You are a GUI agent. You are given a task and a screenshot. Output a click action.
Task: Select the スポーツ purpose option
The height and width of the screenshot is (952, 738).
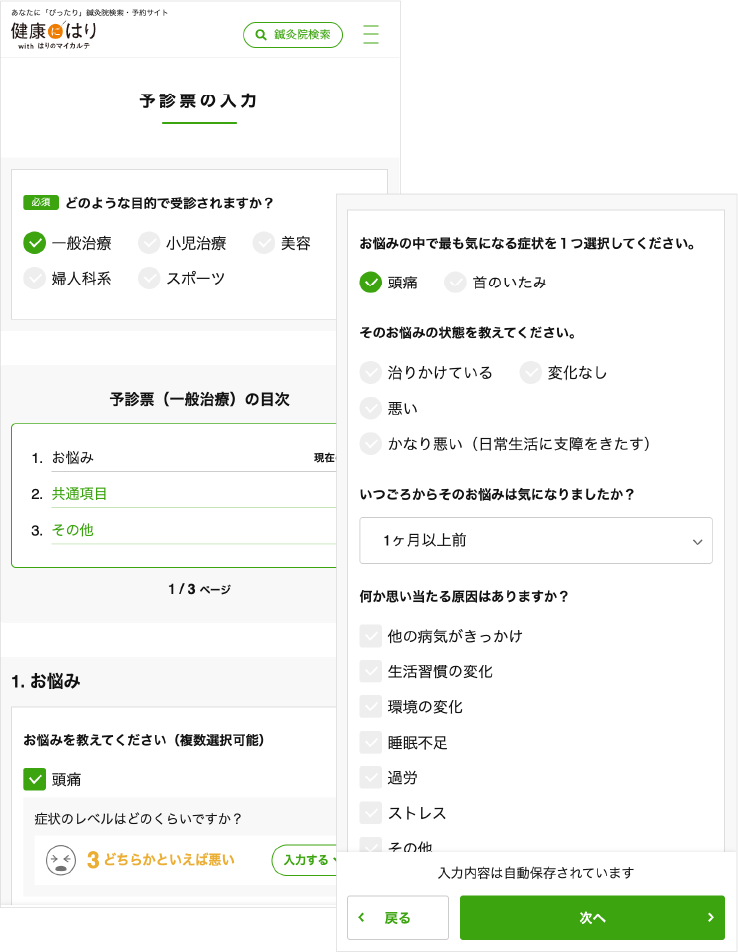[x=150, y=279]
